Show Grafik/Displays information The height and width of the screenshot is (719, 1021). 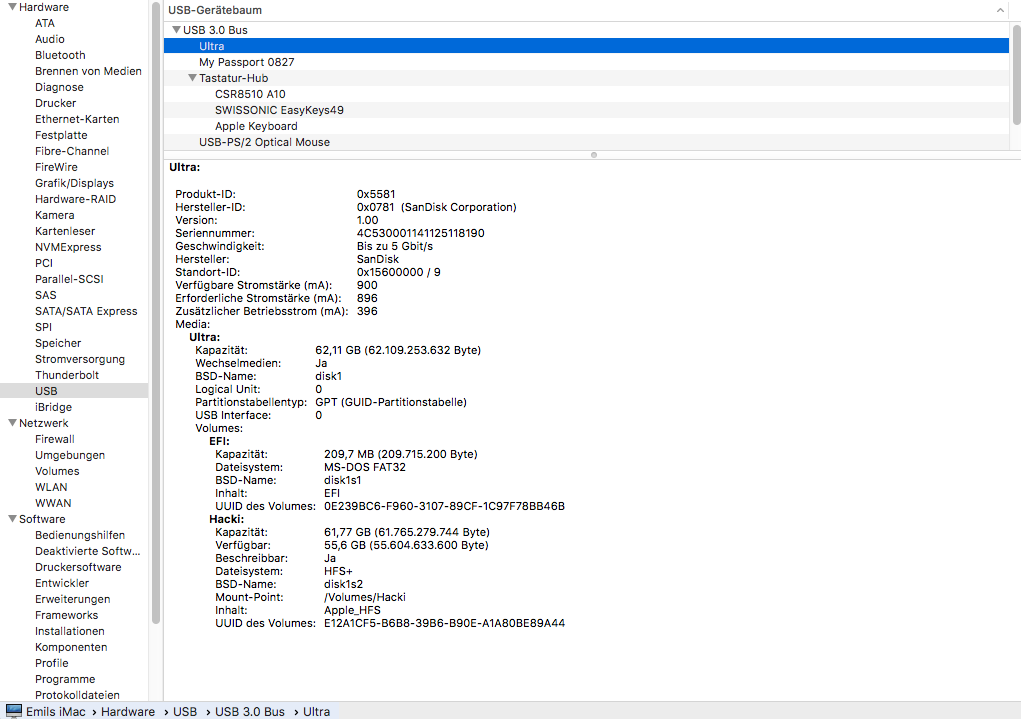74,183
